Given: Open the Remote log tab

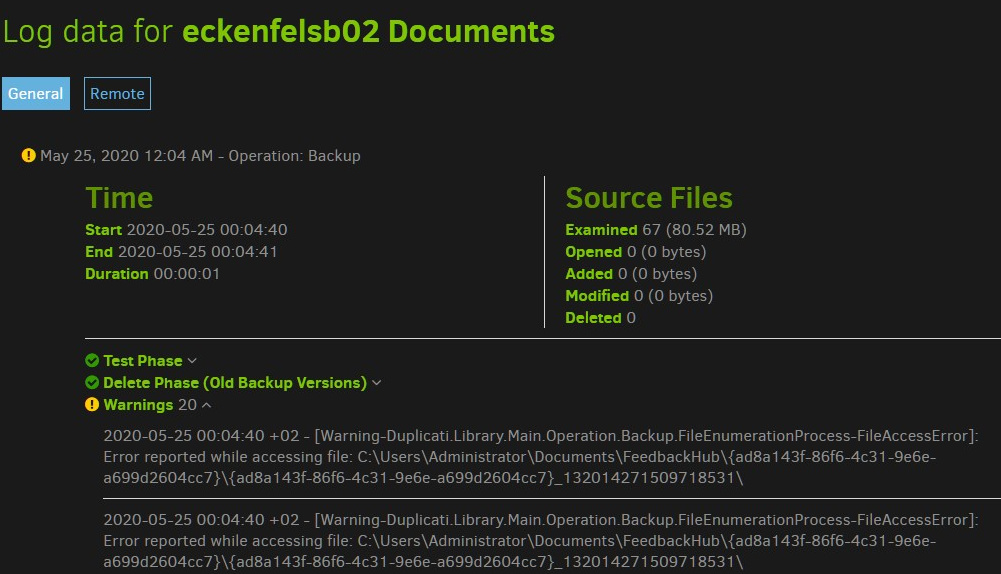Looking at the screenshot, I should 117,94.
